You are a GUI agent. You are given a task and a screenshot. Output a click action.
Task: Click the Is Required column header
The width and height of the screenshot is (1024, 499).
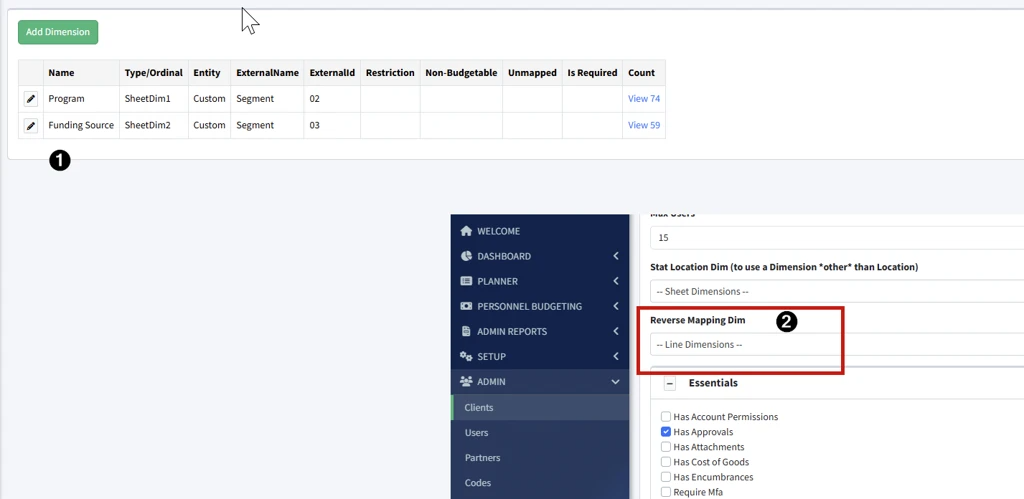pyautogui.click(x=592, y=72)
